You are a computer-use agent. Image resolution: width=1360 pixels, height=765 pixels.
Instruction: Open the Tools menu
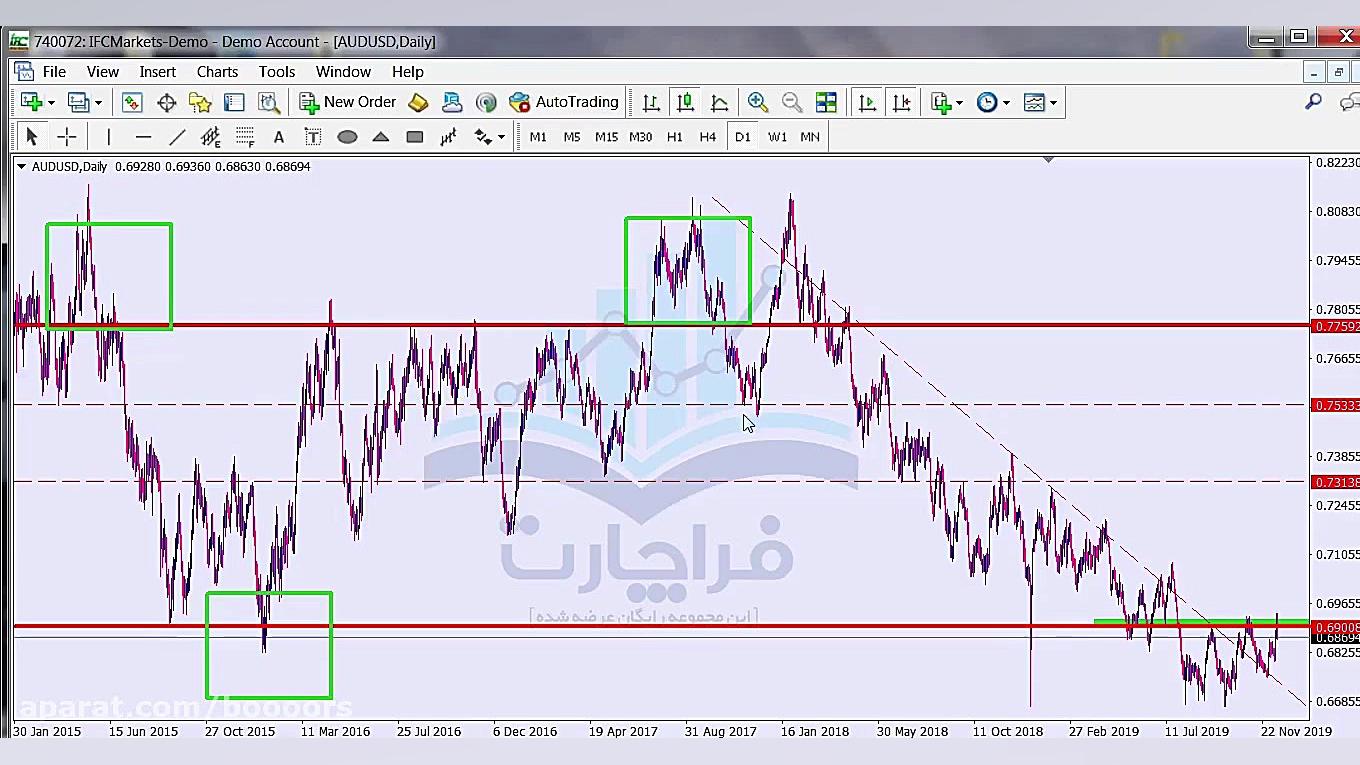coord(276,72)
